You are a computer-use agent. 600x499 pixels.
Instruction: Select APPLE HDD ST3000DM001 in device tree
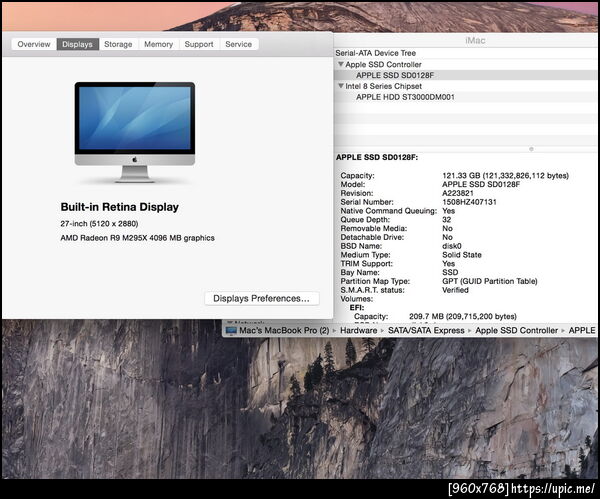click(465, 97)
